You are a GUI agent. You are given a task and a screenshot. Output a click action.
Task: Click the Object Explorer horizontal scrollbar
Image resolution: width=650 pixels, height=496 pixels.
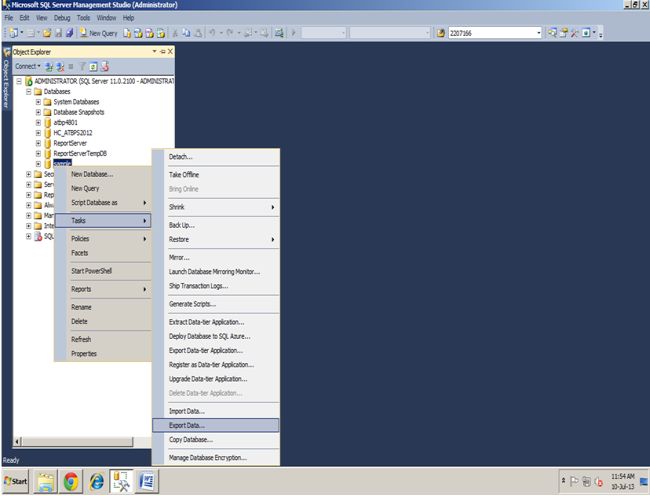pos(77,442)
